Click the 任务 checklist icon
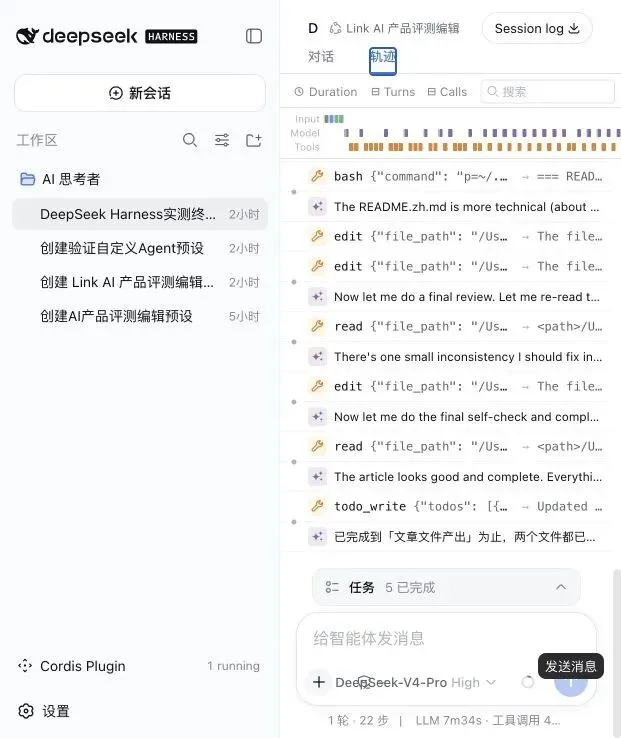The height and width of the screenshot is (738, 621). pos(332,587)
